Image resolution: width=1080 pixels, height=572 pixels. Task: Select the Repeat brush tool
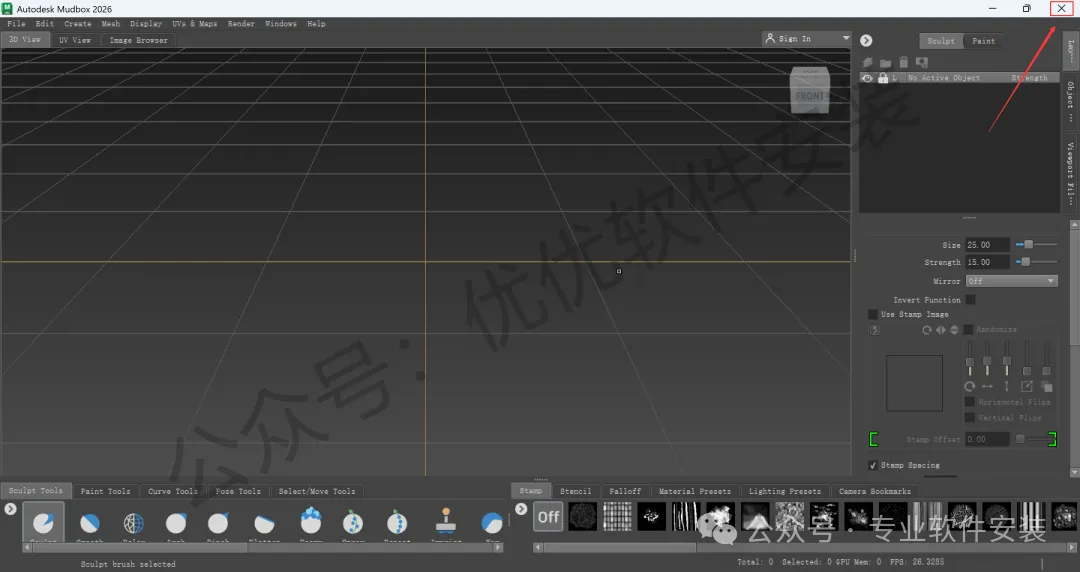(397, 522)
